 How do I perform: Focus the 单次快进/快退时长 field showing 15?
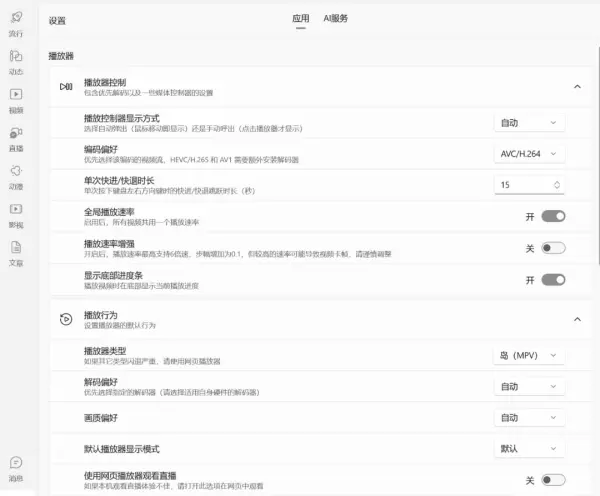coord(529,185)
